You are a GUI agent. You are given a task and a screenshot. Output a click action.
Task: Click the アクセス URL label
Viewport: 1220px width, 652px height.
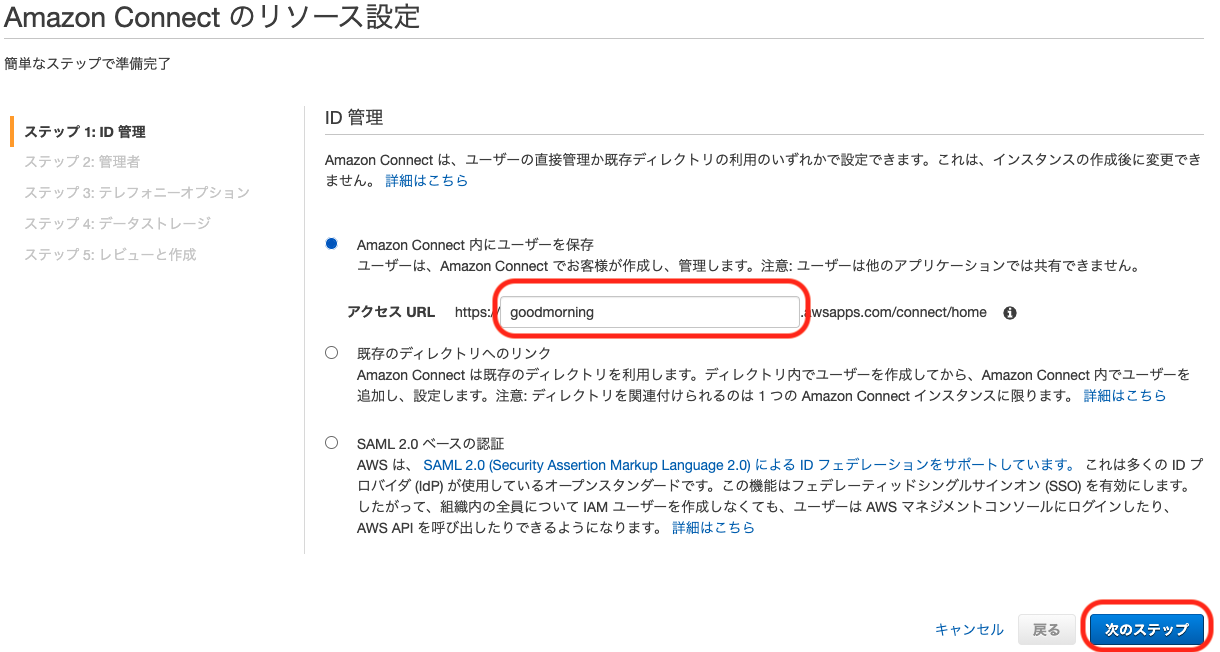click(x=391, y=312)
